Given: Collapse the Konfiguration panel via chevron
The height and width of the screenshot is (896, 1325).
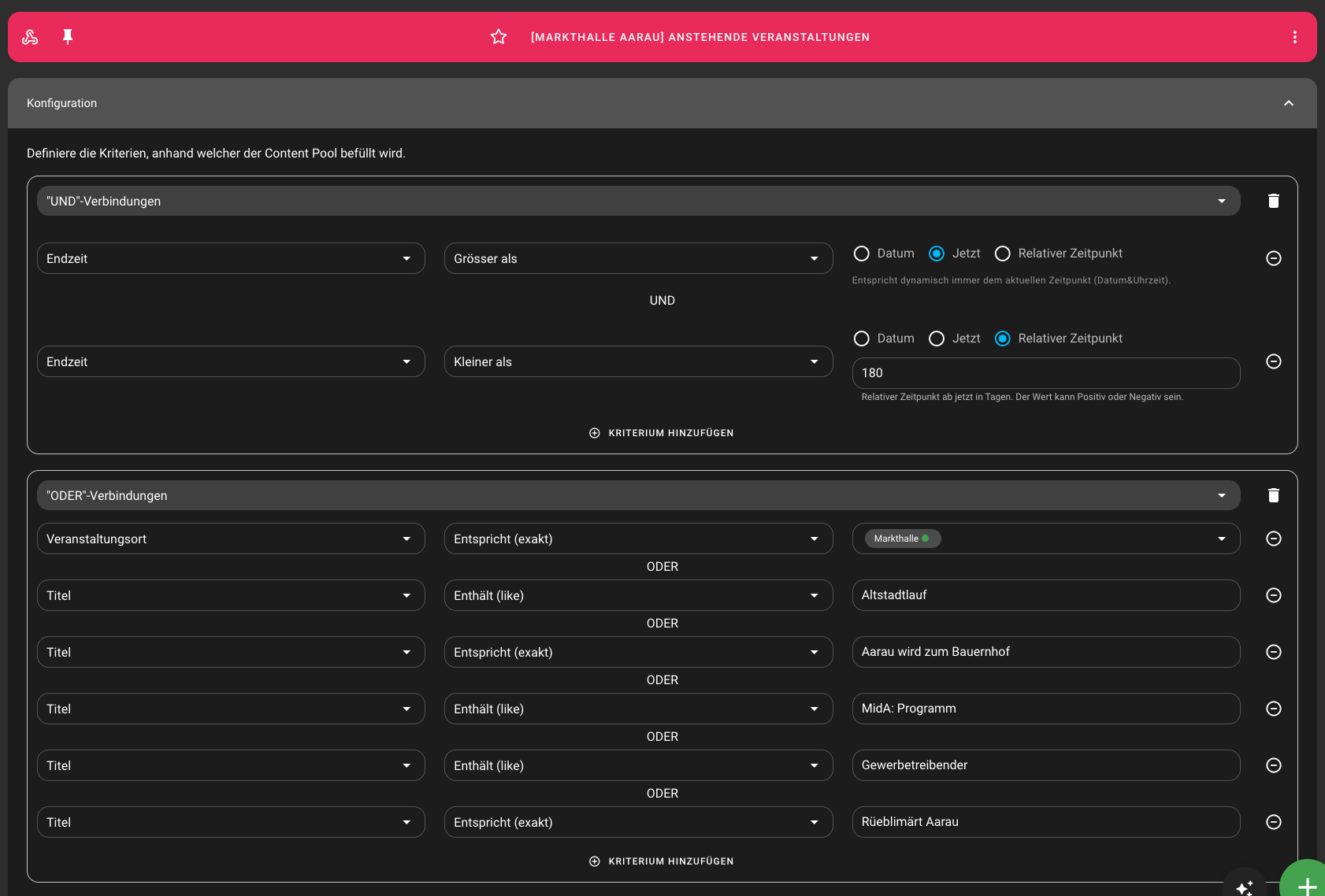Looking at the screenshot, I should coord(1289,103).
